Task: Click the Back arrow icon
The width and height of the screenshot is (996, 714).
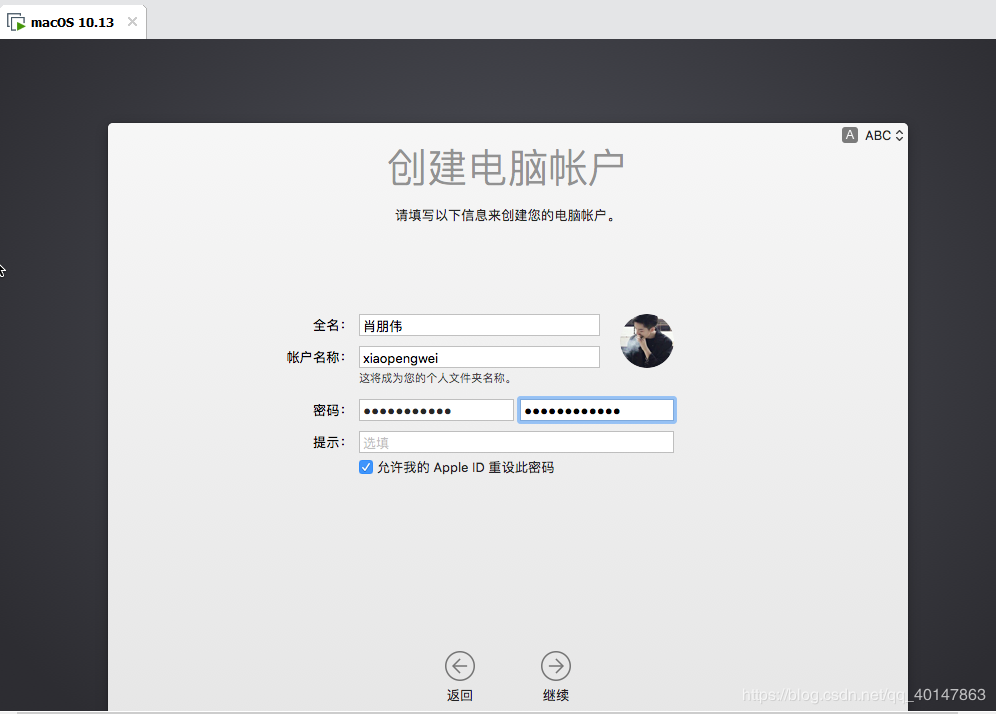Action: pyautogui.click(x=460, y=665)
